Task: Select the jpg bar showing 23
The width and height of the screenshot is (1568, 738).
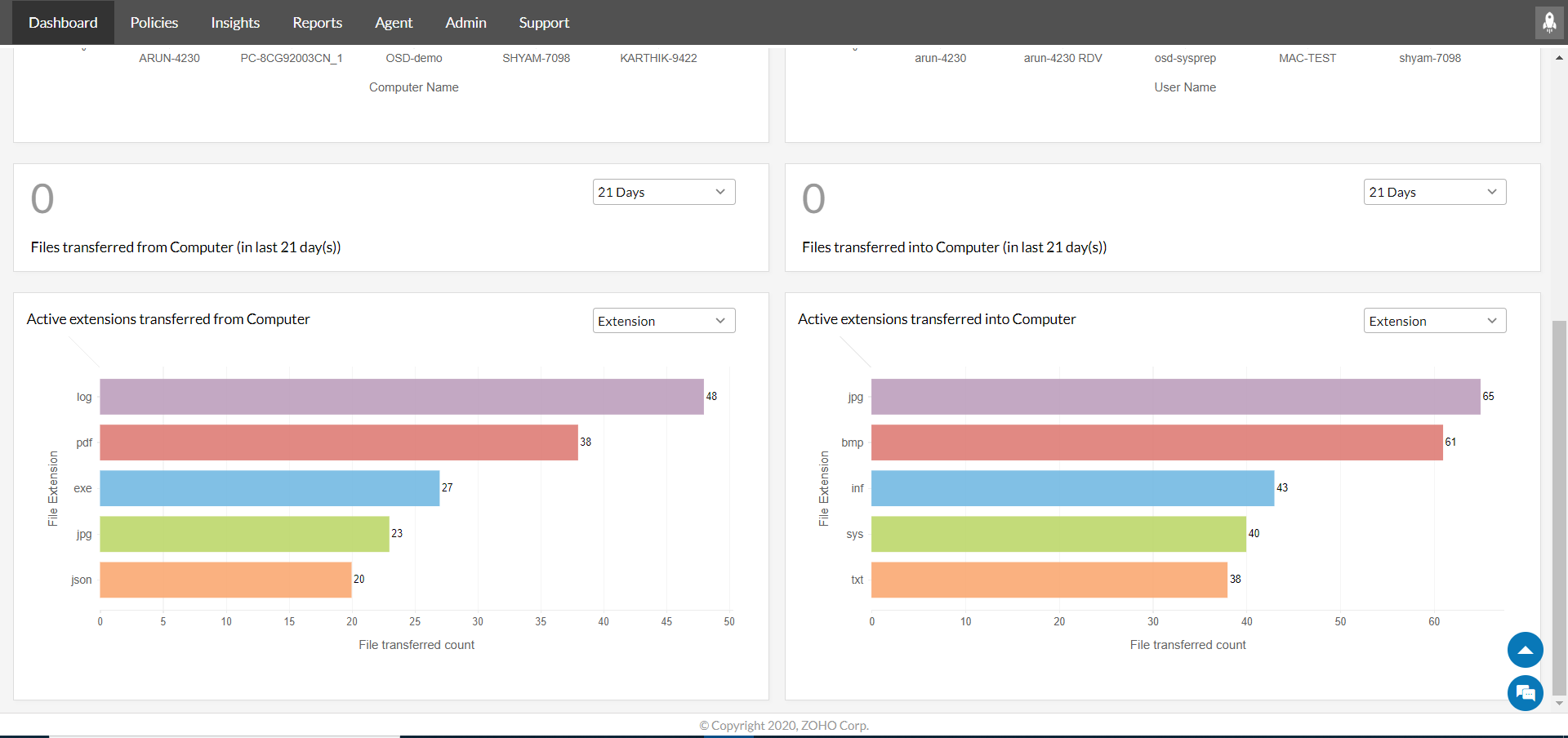Action: pyautogui.click(x=245, y=534)
